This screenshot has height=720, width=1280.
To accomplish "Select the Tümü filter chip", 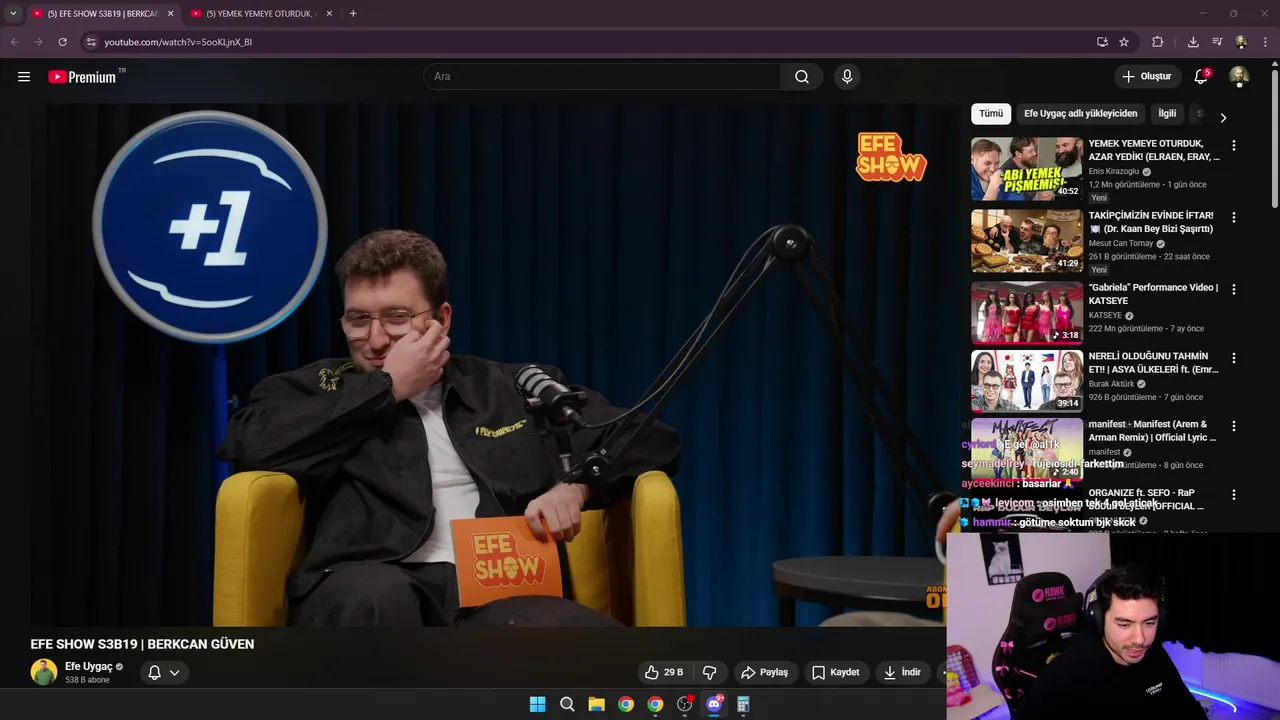I will click(991, 113).
